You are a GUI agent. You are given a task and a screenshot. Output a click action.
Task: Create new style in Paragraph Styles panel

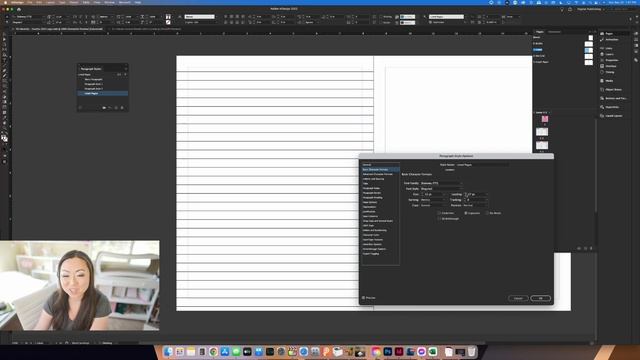116,108
